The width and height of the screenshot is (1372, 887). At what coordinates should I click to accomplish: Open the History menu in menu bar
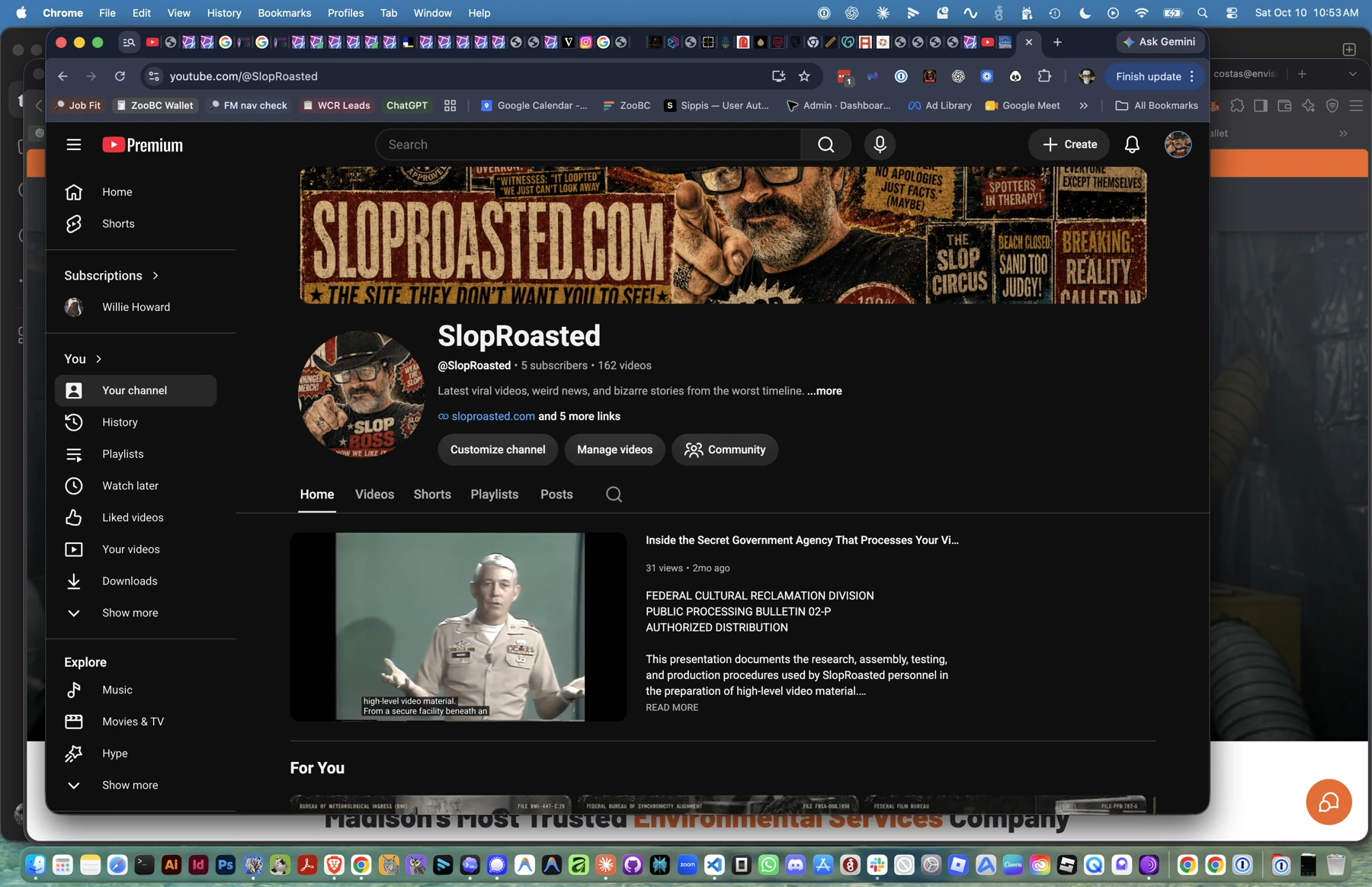(x=224, y=13)
